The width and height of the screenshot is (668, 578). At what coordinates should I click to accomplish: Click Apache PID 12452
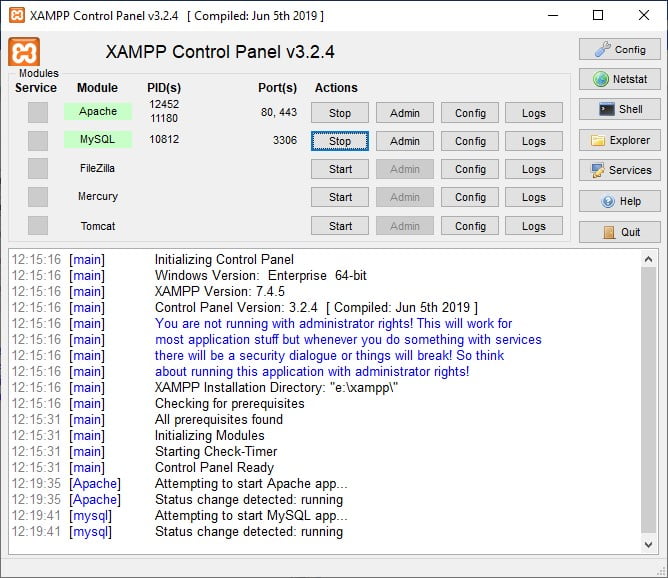[x=164, y=104]
